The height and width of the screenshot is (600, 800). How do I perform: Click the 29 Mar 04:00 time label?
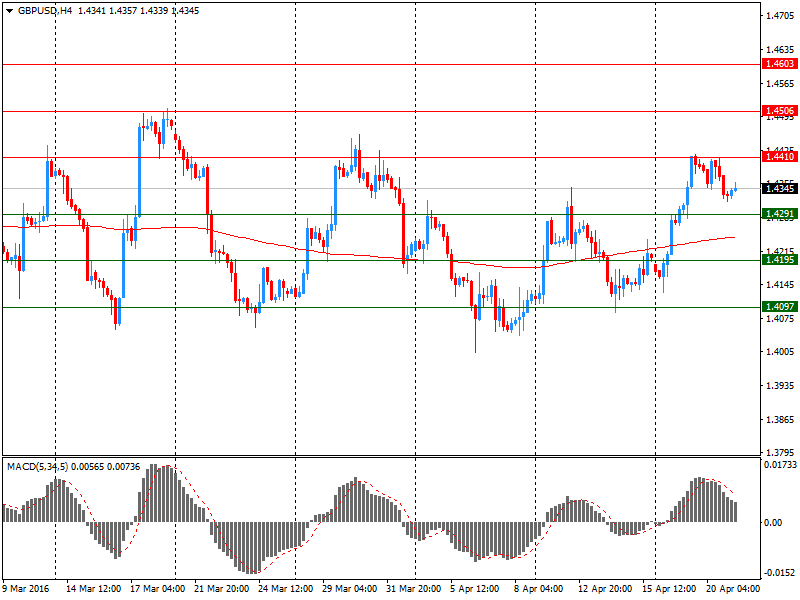pos(349,589)
